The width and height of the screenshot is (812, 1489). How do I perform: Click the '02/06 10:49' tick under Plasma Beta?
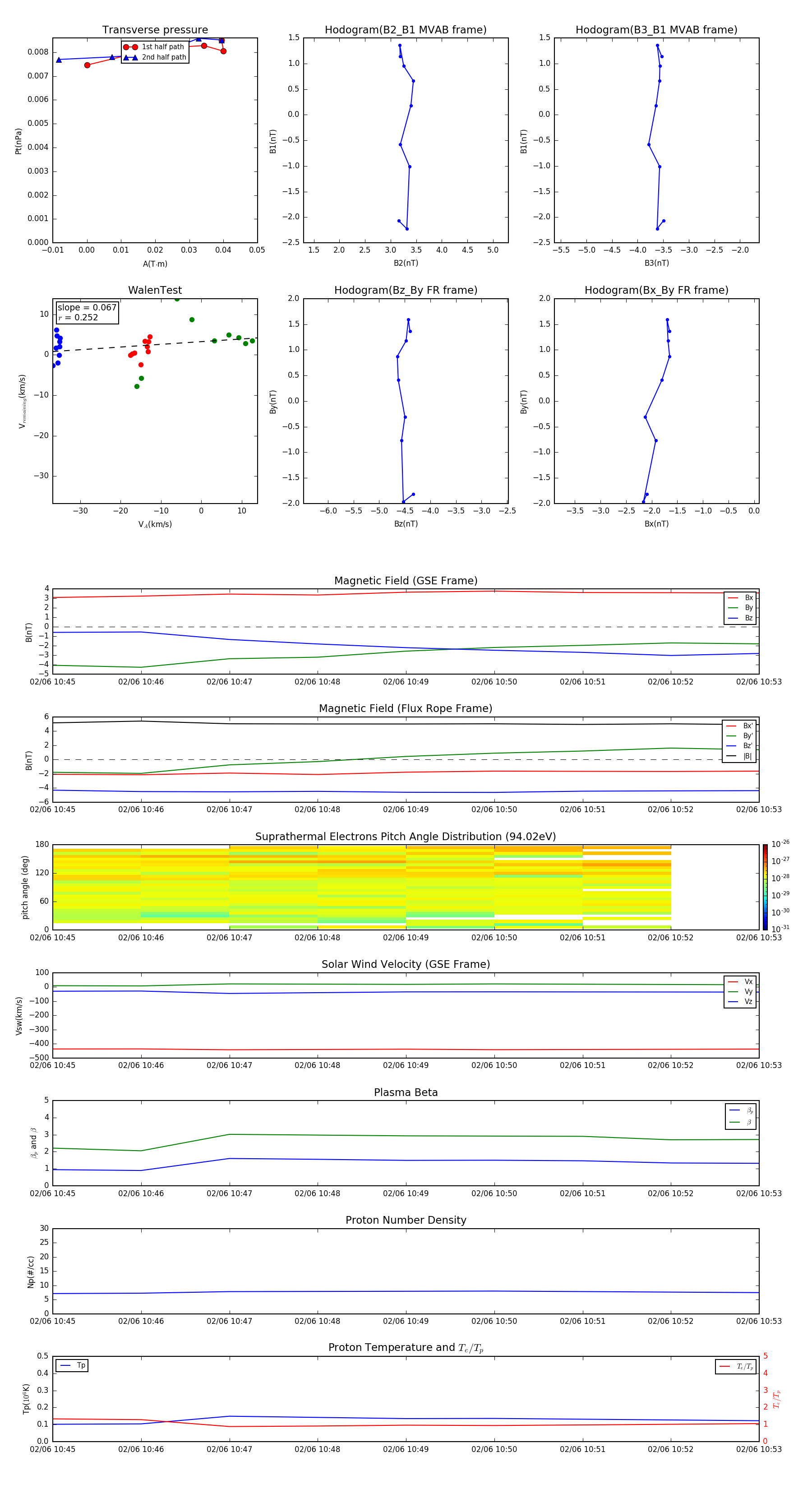(406, 1193)
